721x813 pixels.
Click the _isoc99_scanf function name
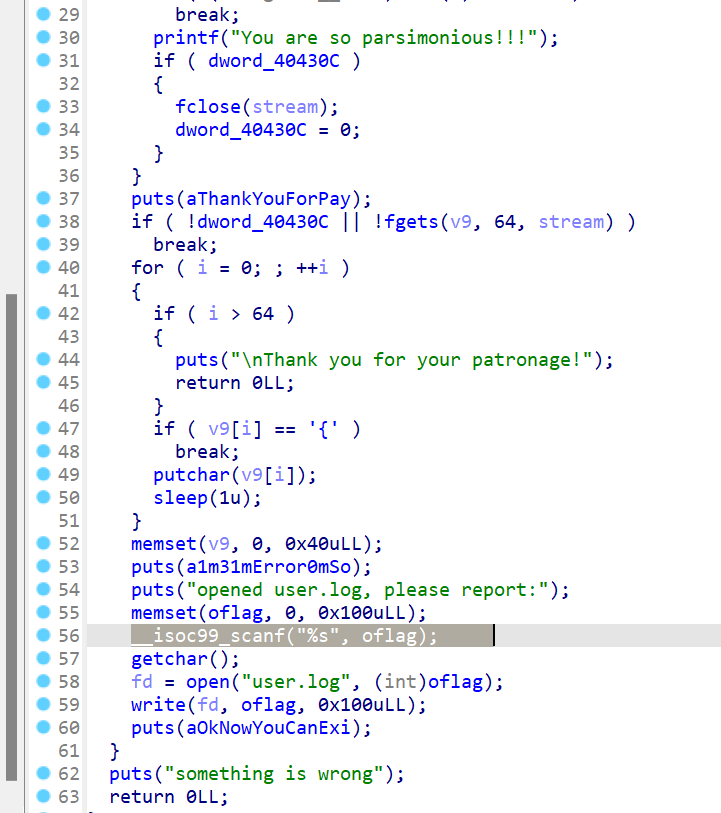pyautogui.click(x=208, y=636)
